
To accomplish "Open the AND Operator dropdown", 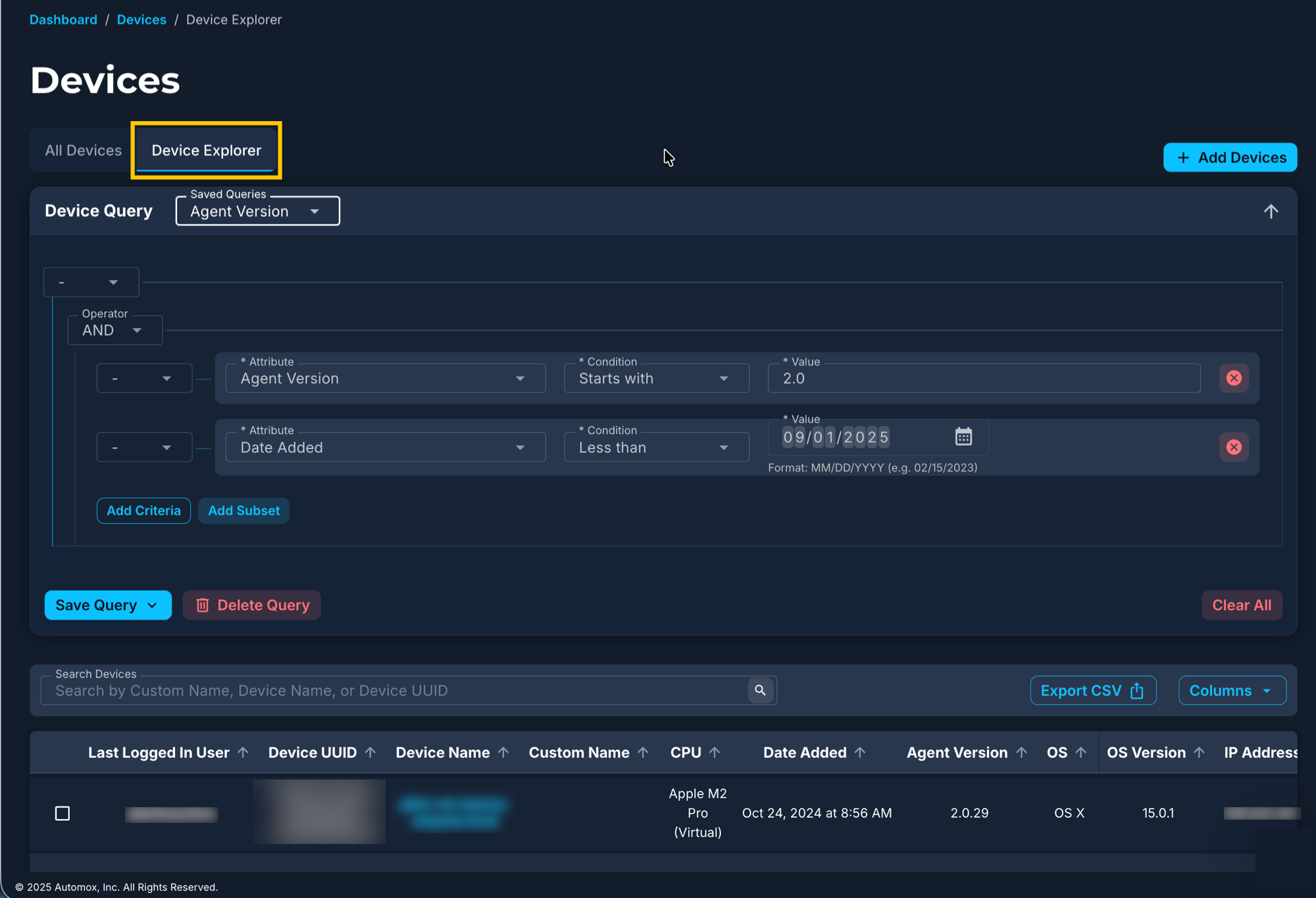I will point(114,330).
